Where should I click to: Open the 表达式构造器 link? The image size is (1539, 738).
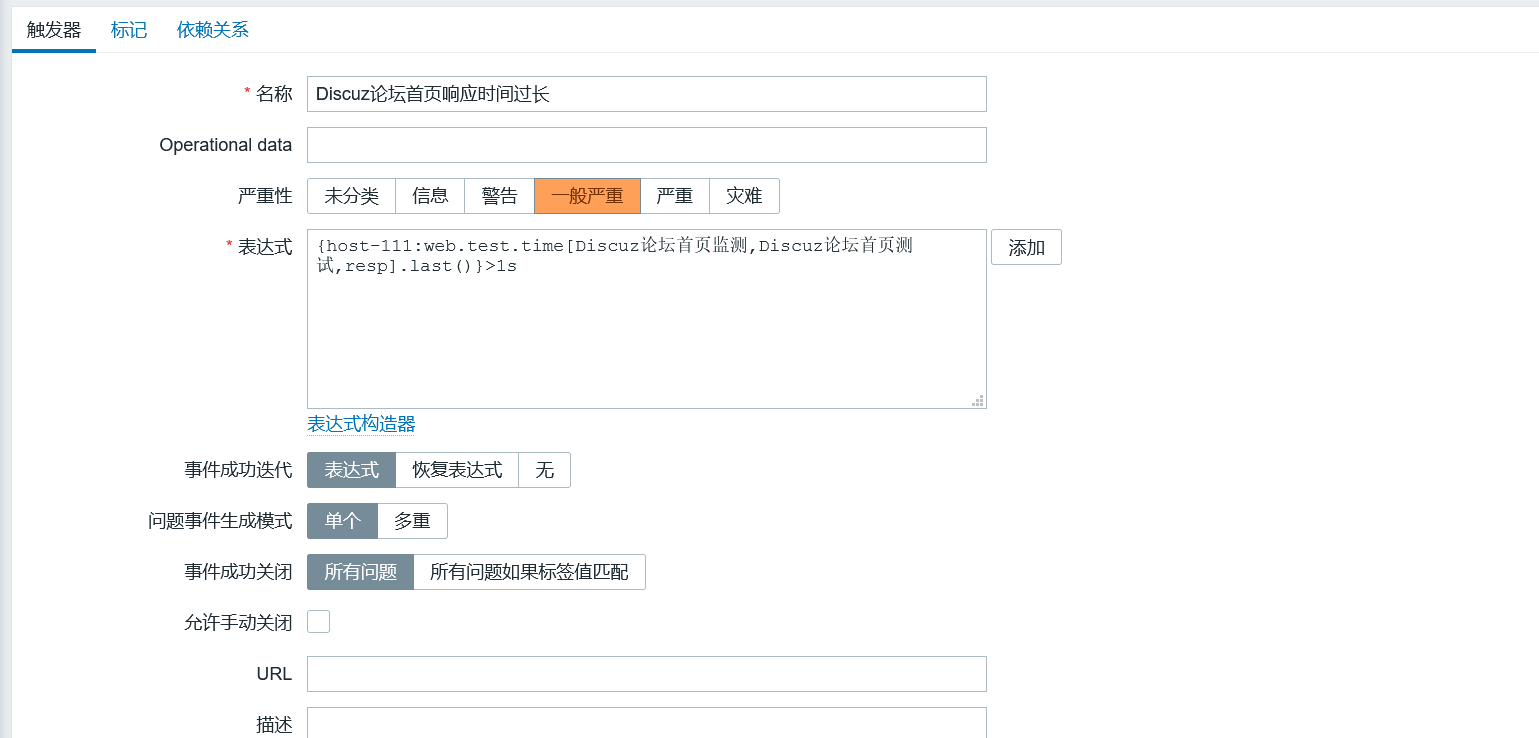(x=361, y=424)
